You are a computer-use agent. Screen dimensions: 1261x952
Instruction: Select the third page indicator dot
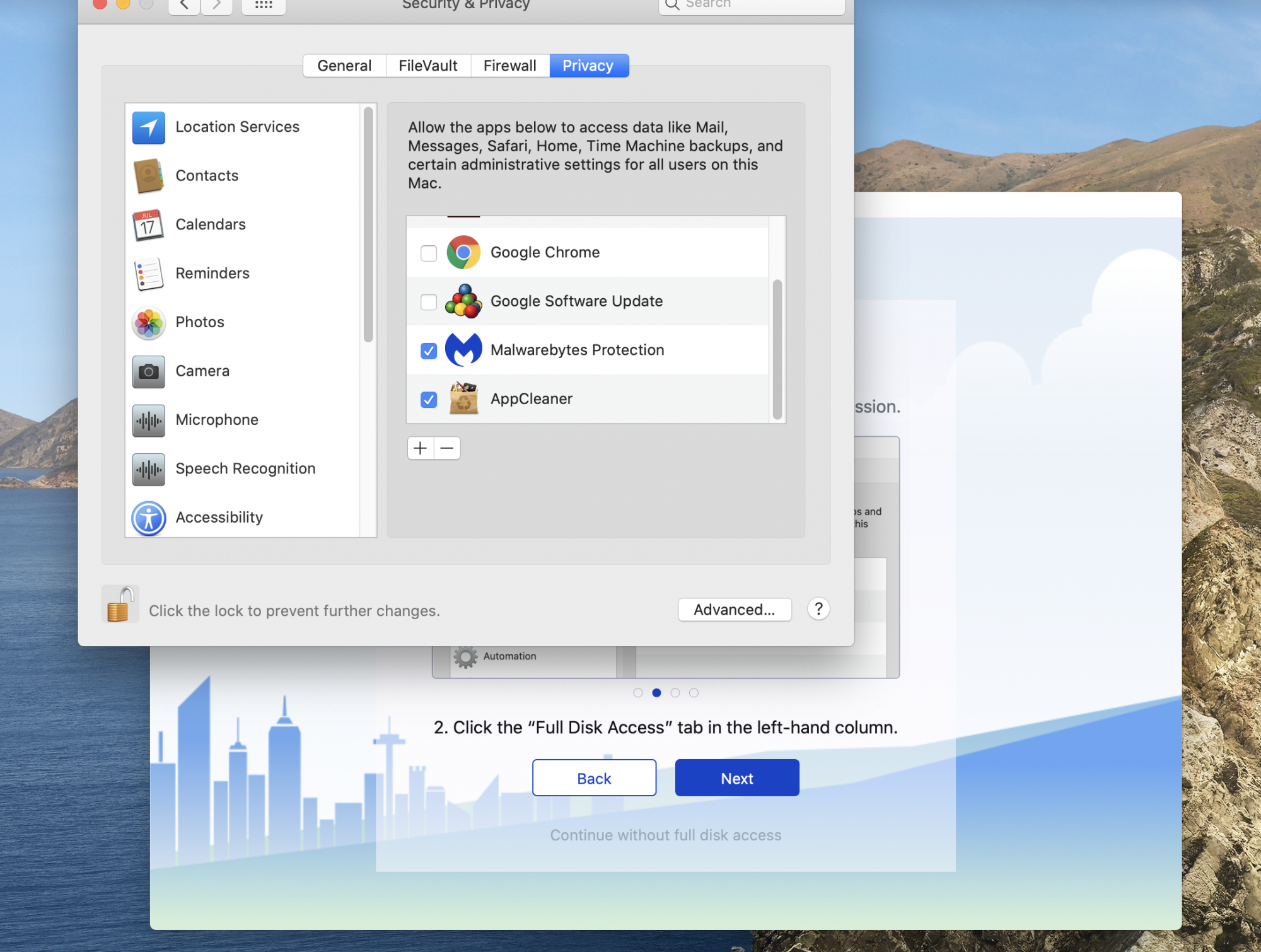[675, 693]
